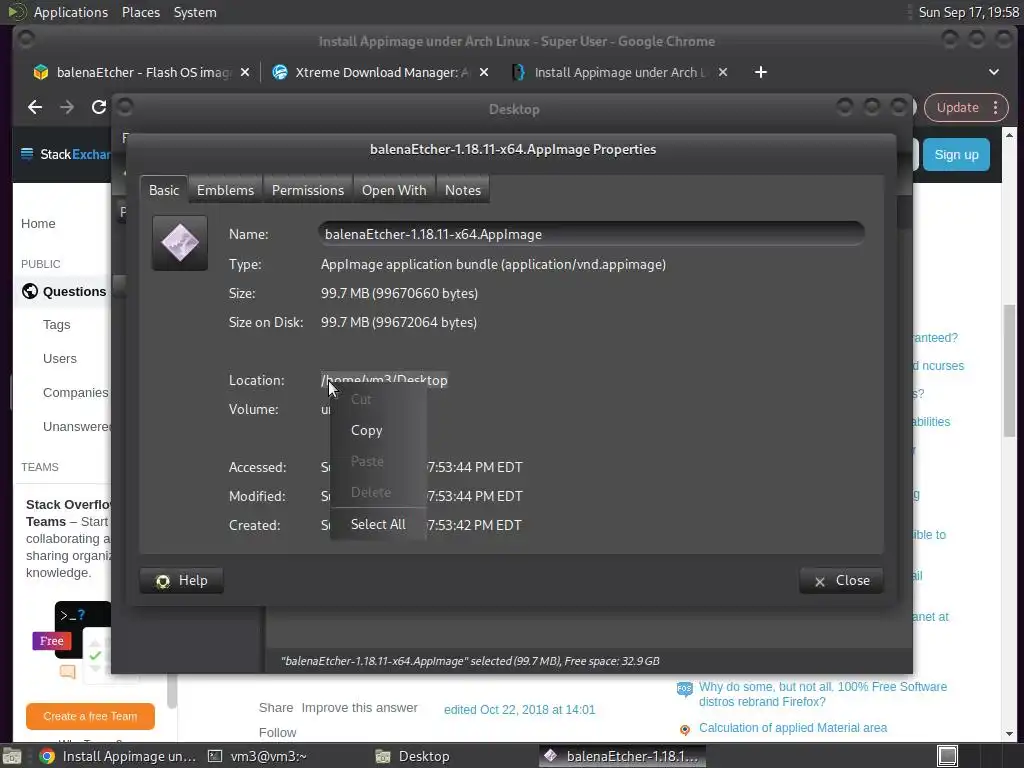
Task: Close the Xtreme Download Manager tab
Action: (484, 72)
